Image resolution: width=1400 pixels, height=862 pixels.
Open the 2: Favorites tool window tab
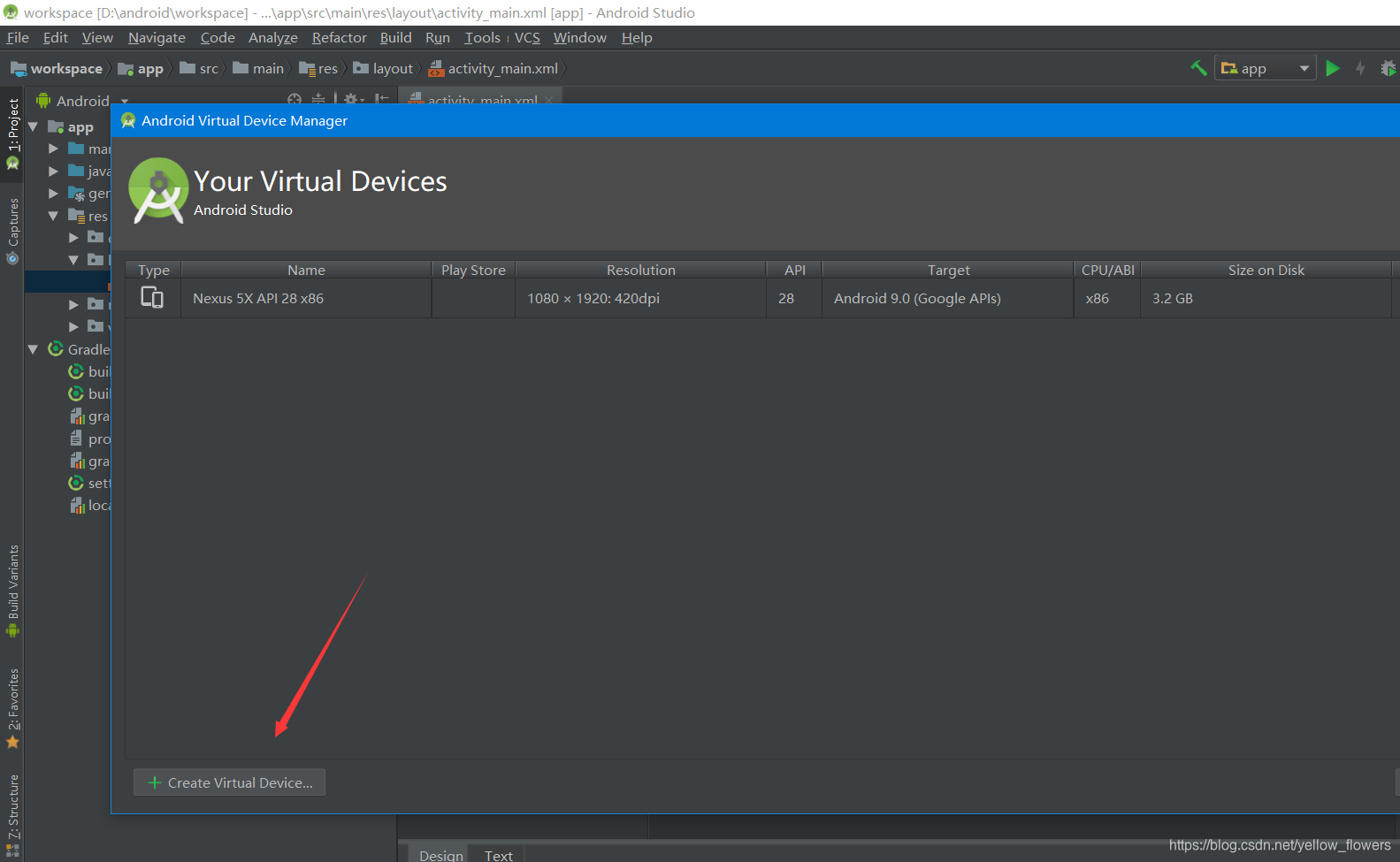(12, 707)
